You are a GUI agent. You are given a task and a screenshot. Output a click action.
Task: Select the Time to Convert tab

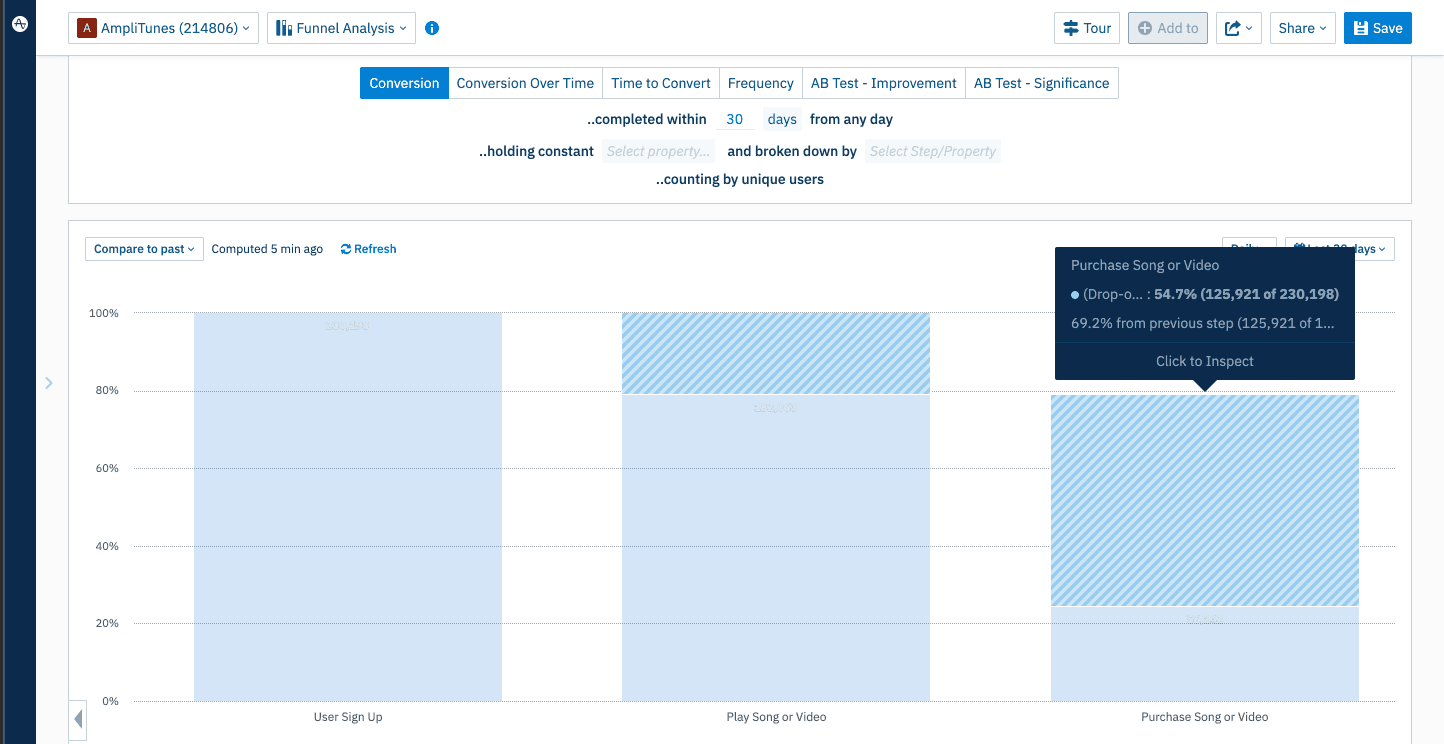pyautogui.click(x=660, y=83)
